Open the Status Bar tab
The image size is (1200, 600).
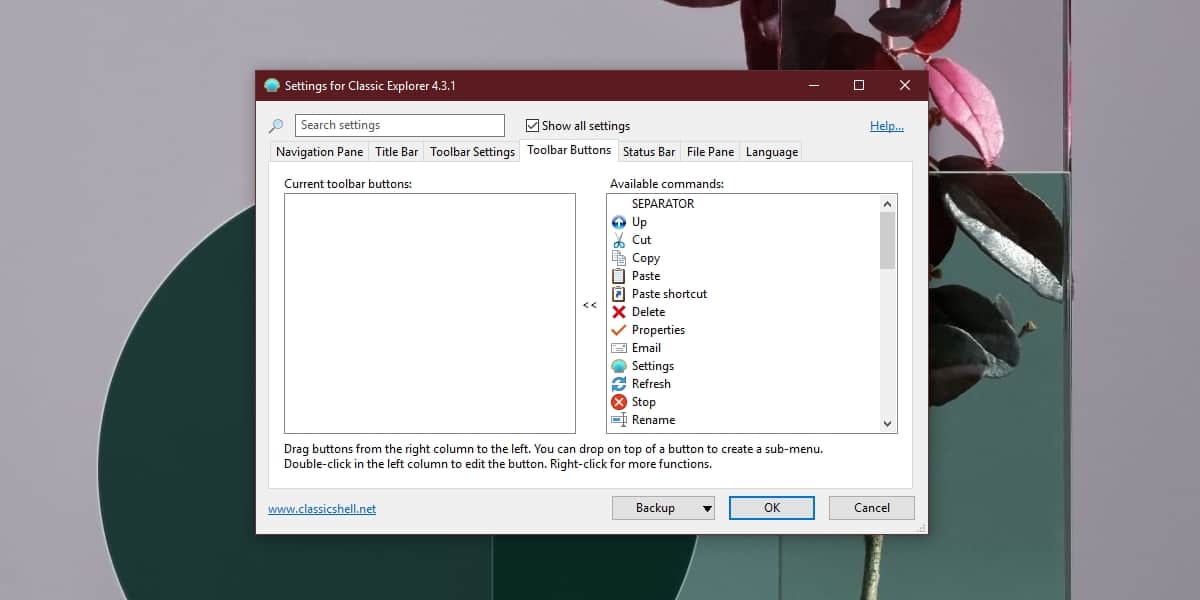648,152
